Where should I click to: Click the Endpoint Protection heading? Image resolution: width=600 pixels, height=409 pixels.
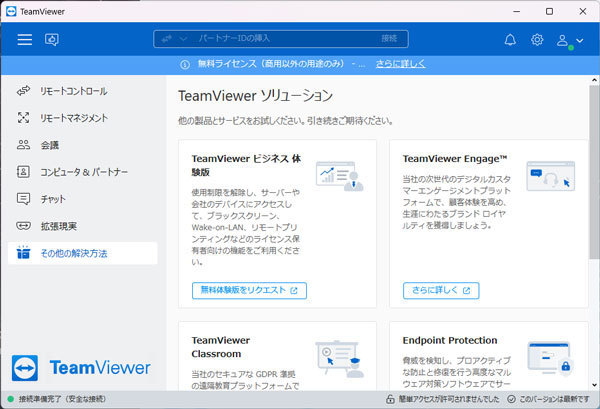coord(450,340)
